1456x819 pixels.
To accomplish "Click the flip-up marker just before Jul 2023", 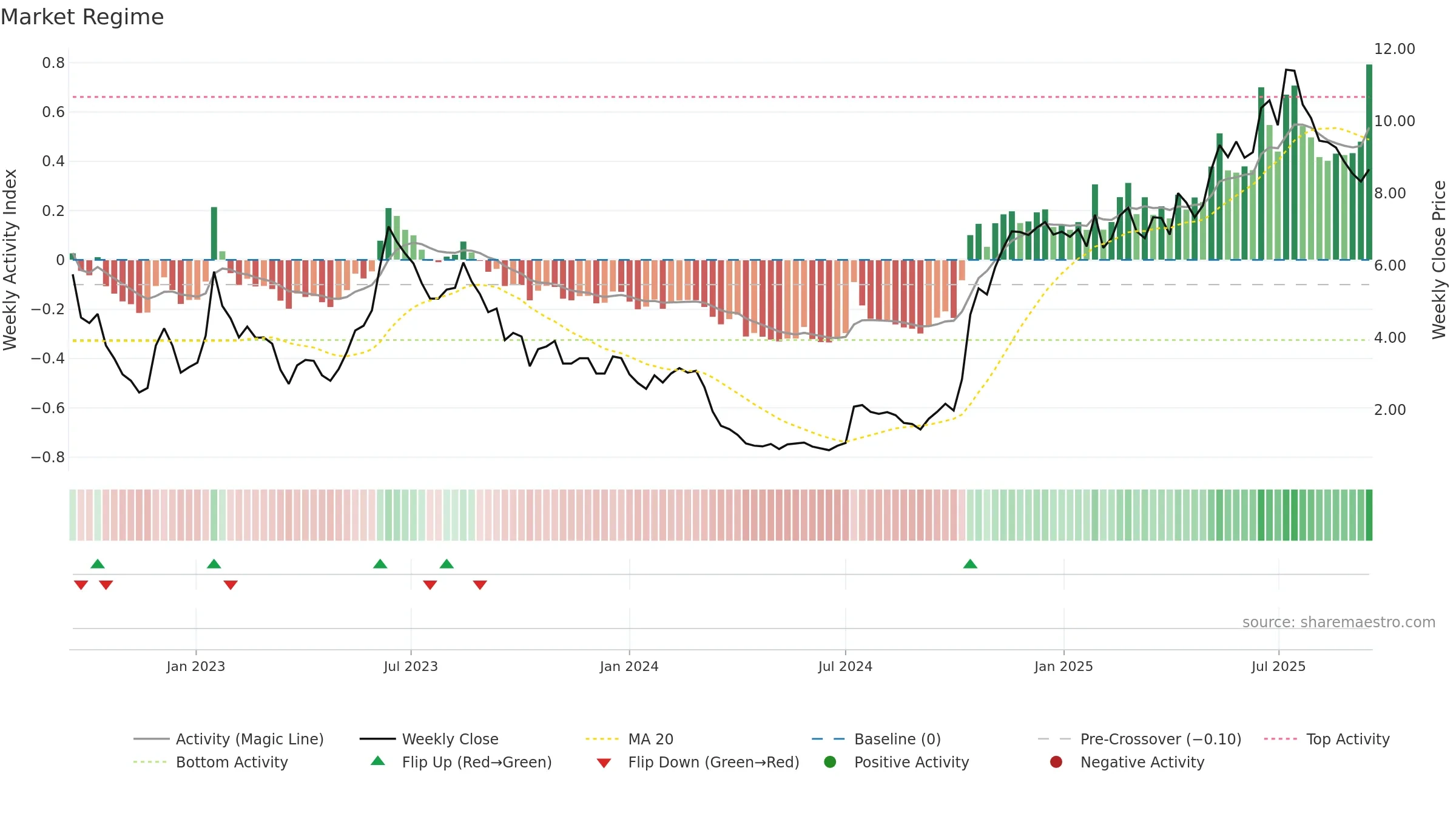I will point(380,564).
